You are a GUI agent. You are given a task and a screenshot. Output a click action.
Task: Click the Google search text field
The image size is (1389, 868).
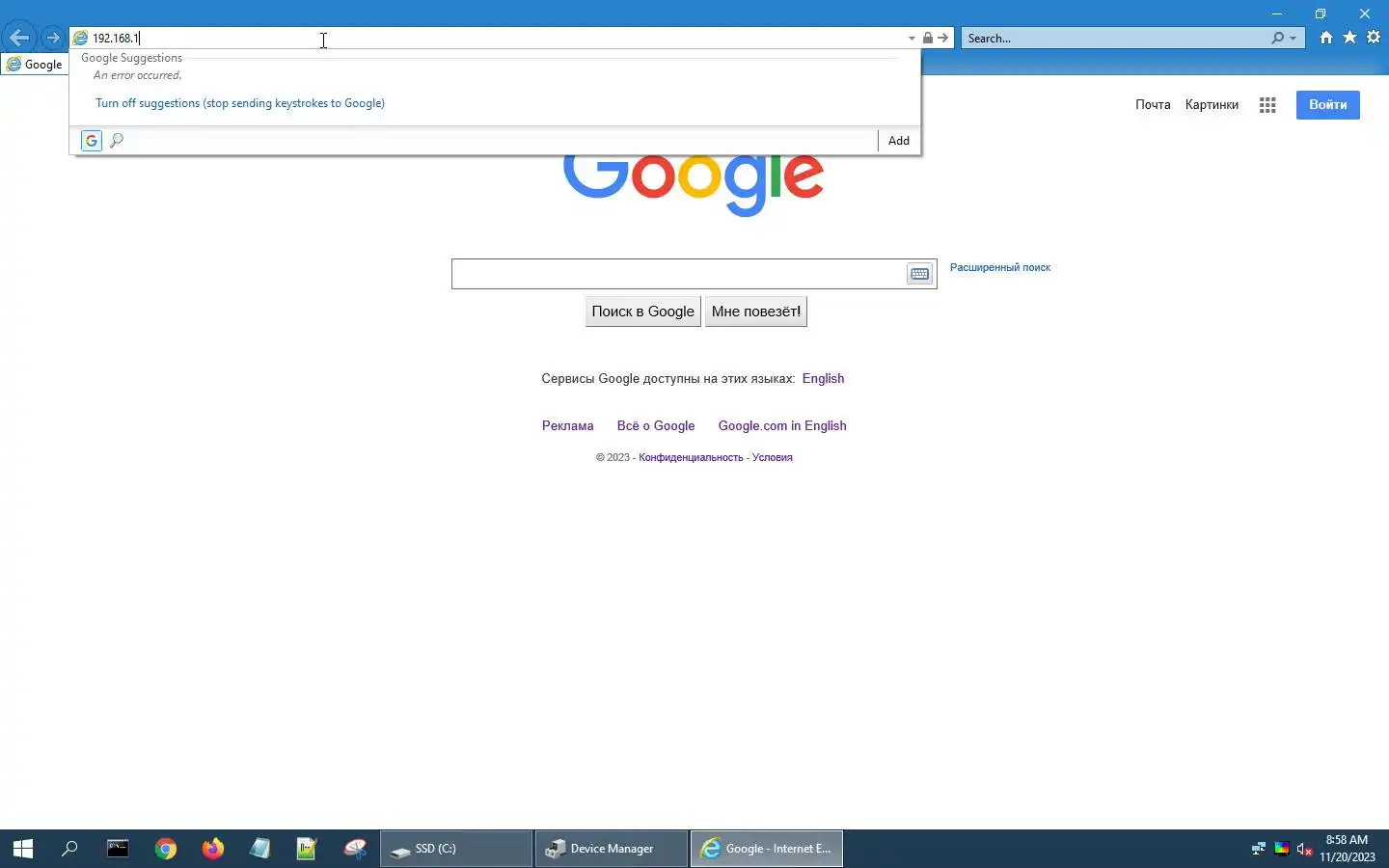pyautogui.click(x=679, y=274)
